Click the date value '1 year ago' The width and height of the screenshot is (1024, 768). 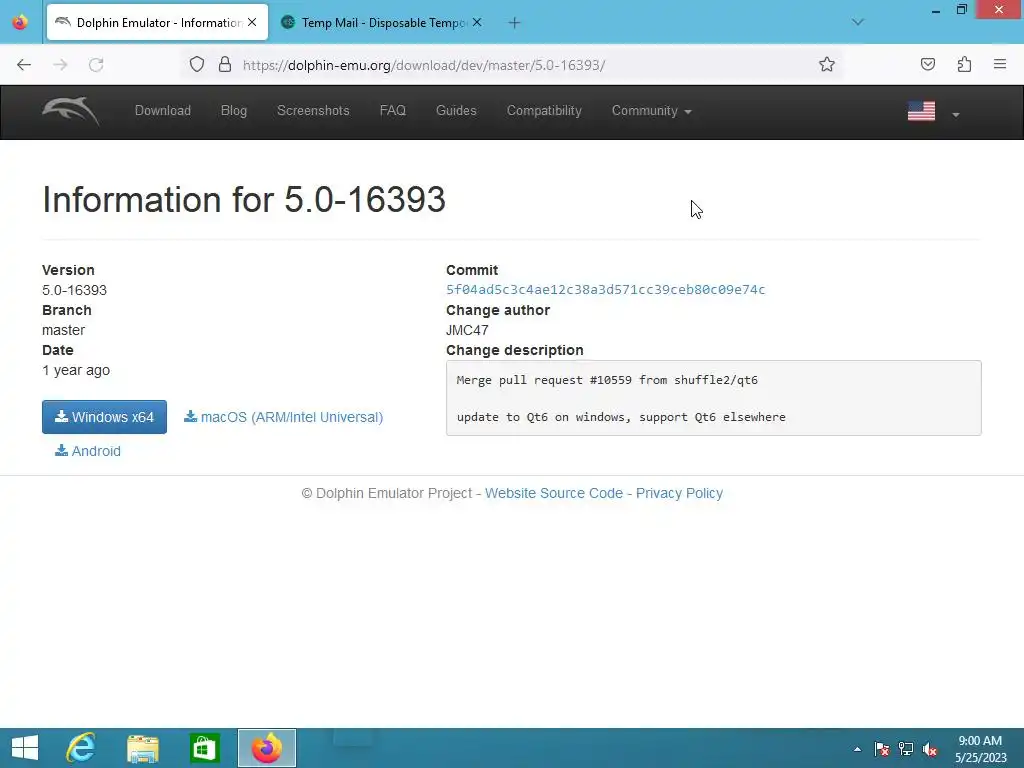click(x=76, y=370)
